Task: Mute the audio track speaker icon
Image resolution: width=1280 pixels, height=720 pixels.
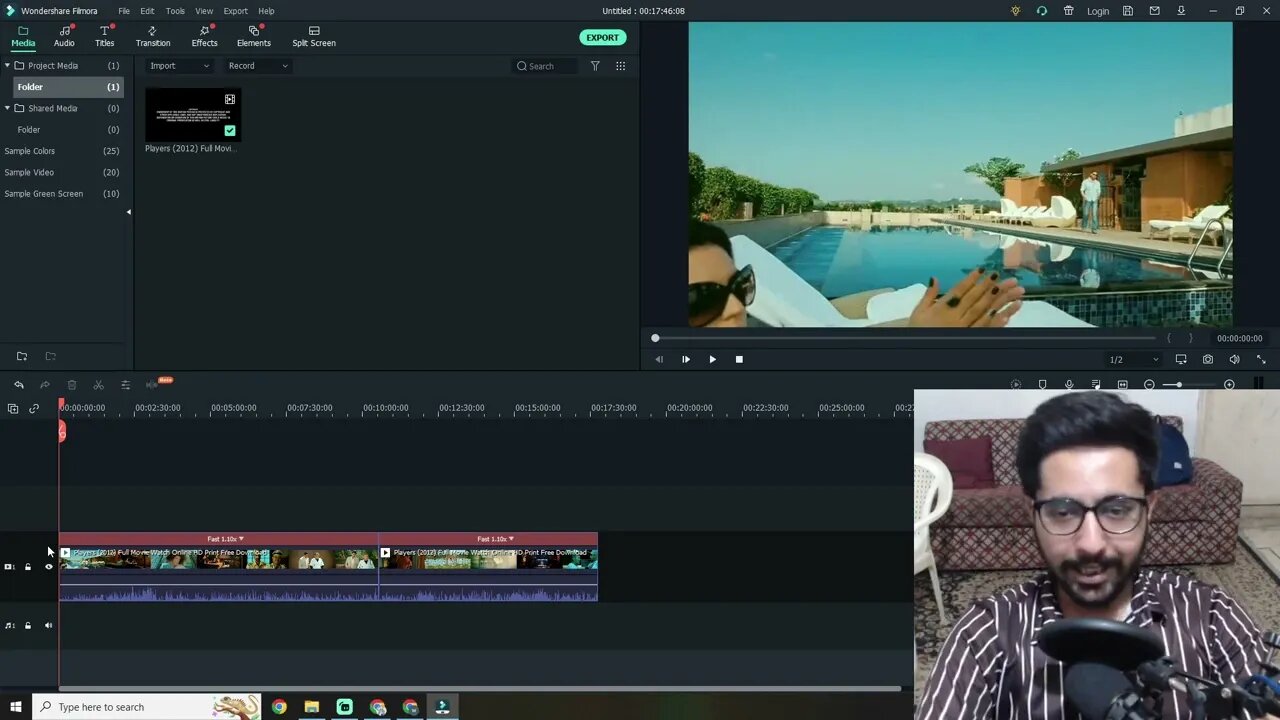Action: (x=48, y=626)
